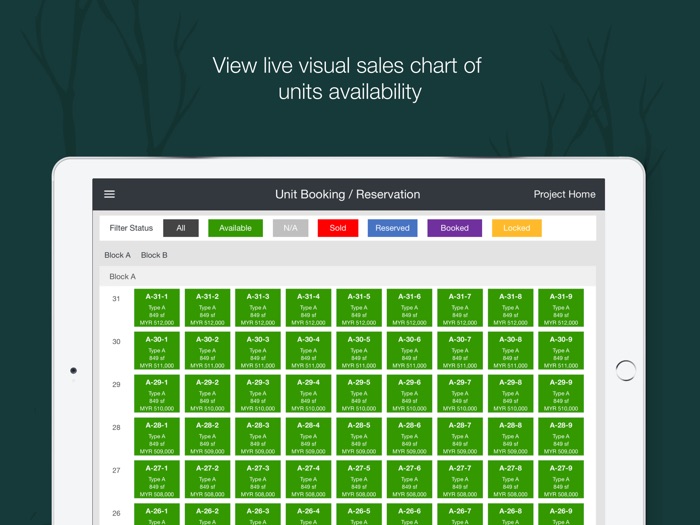Collapse the Block A section header
Image resolution: width=700 pixels, height=525 pixels.
(123, 277)
